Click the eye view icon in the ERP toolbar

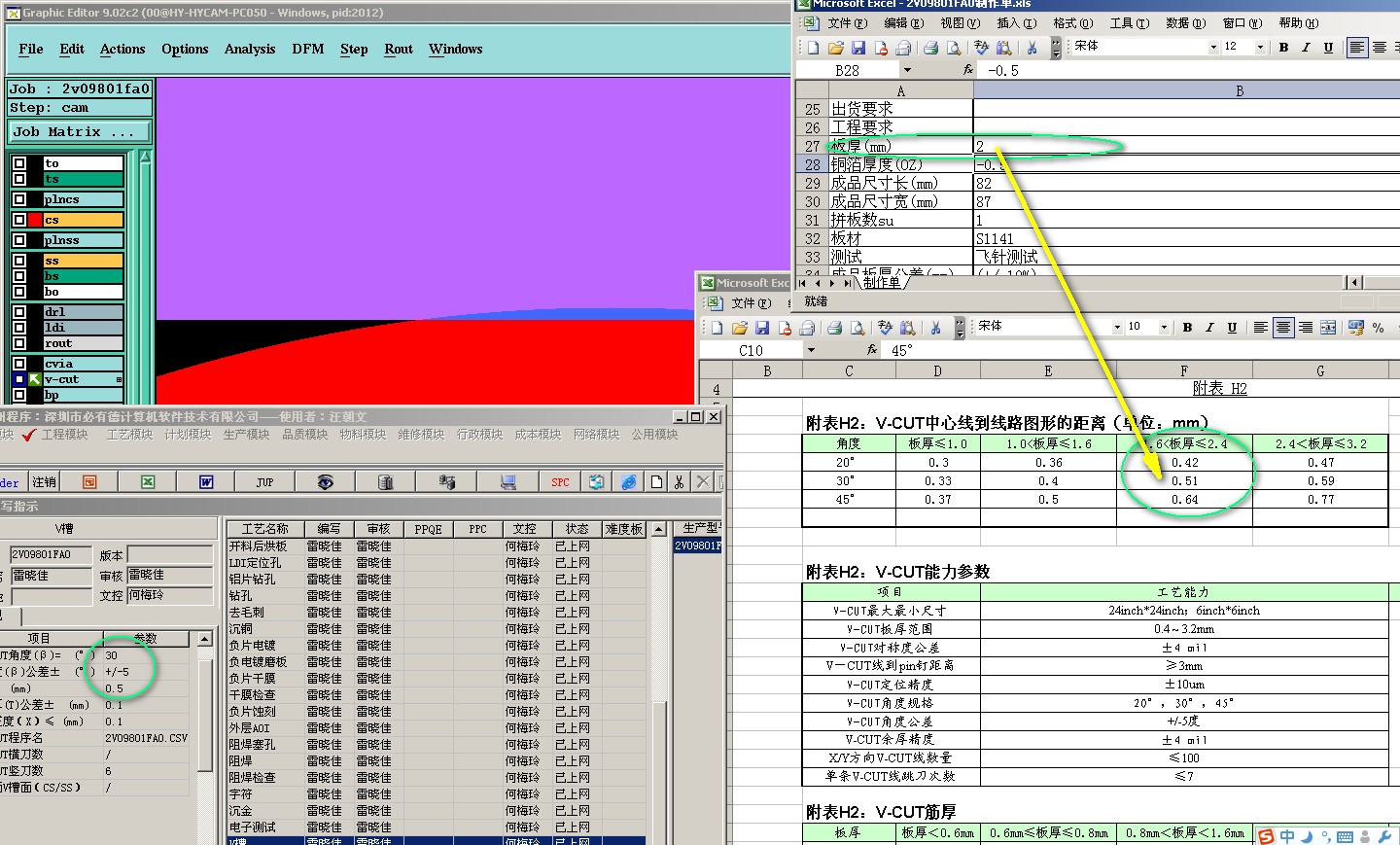coord(326,482)
